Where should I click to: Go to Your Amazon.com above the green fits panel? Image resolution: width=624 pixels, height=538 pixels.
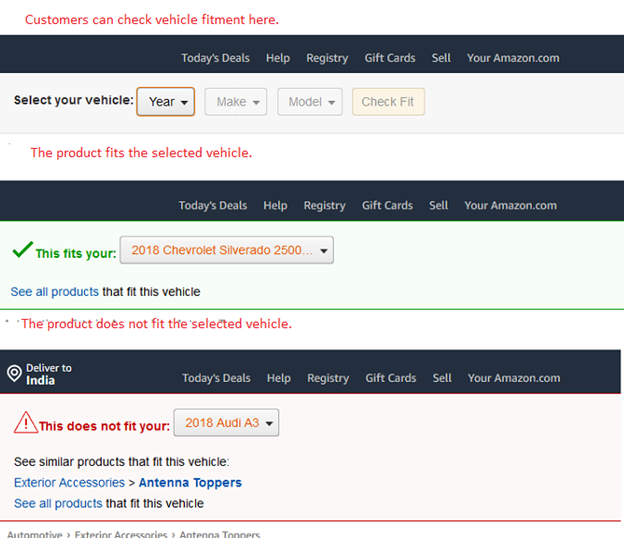[x=510, y=206]
